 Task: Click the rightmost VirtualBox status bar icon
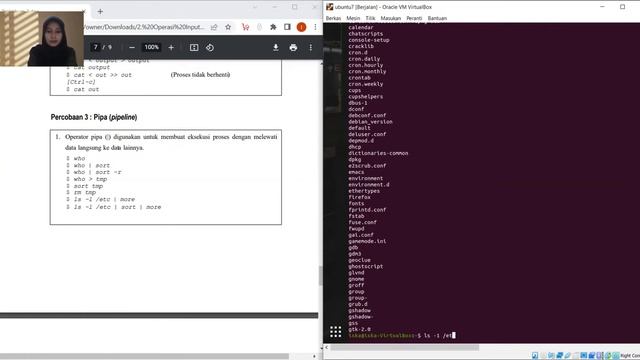tap(616, 356)
